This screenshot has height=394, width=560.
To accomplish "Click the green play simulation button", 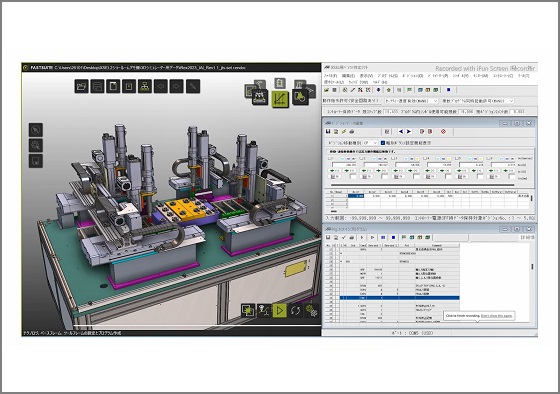I will click(280, 310).
